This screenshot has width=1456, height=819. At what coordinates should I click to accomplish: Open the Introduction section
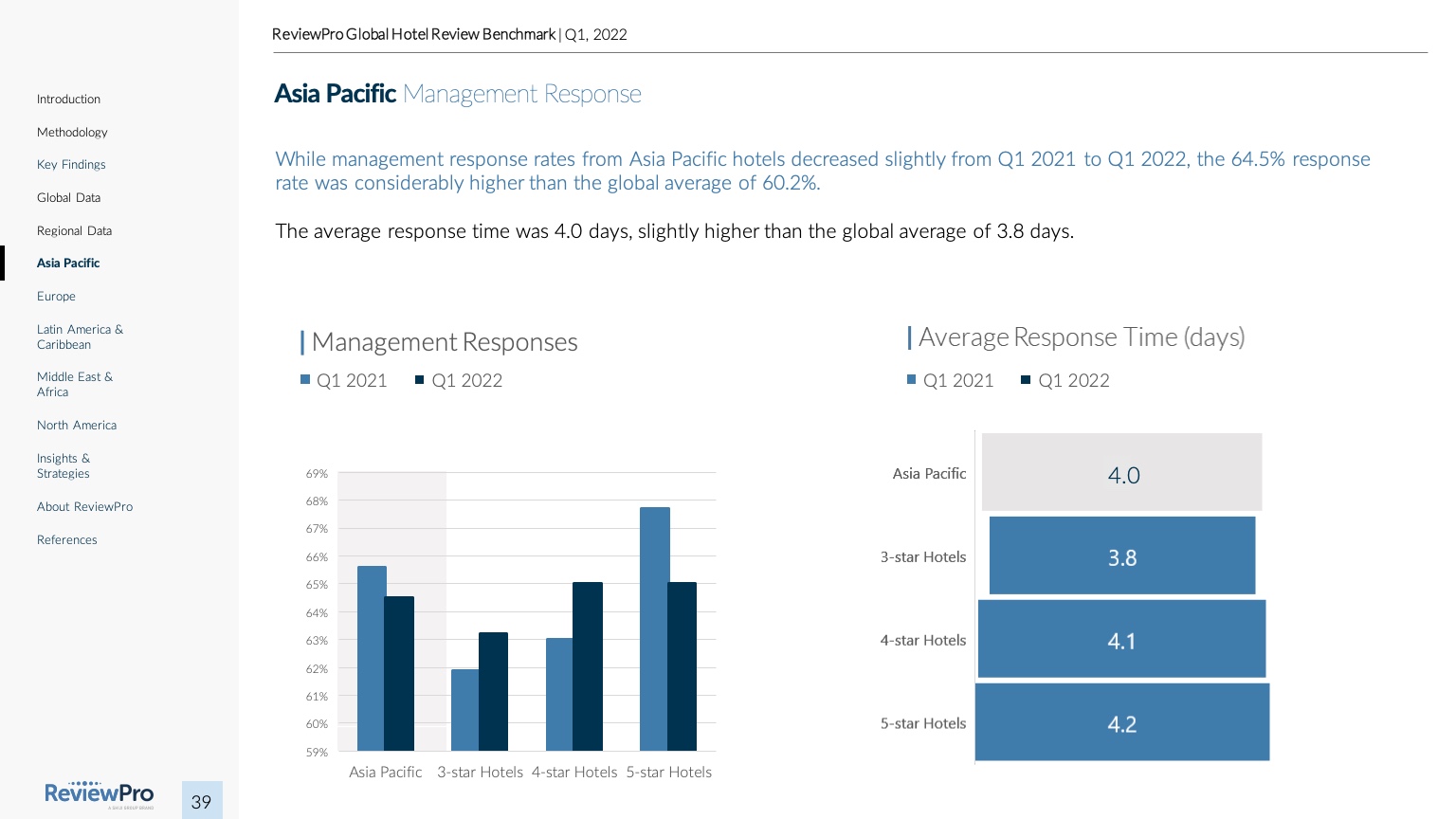(x=68, y=100)
